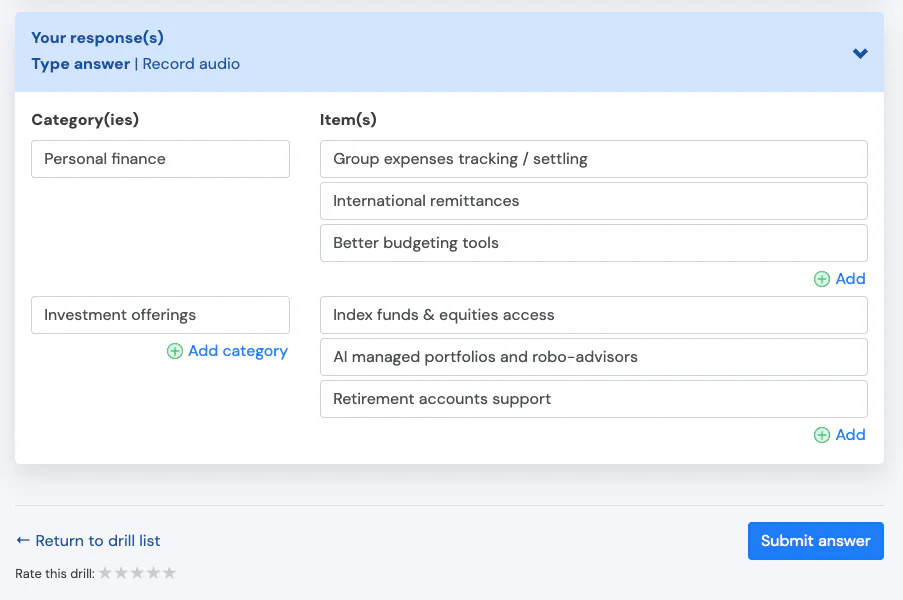Image resolution: width=903 pixels, height=600 pixels.
Task: Click the AI managed portfolios item field
Action: (594, 357)
